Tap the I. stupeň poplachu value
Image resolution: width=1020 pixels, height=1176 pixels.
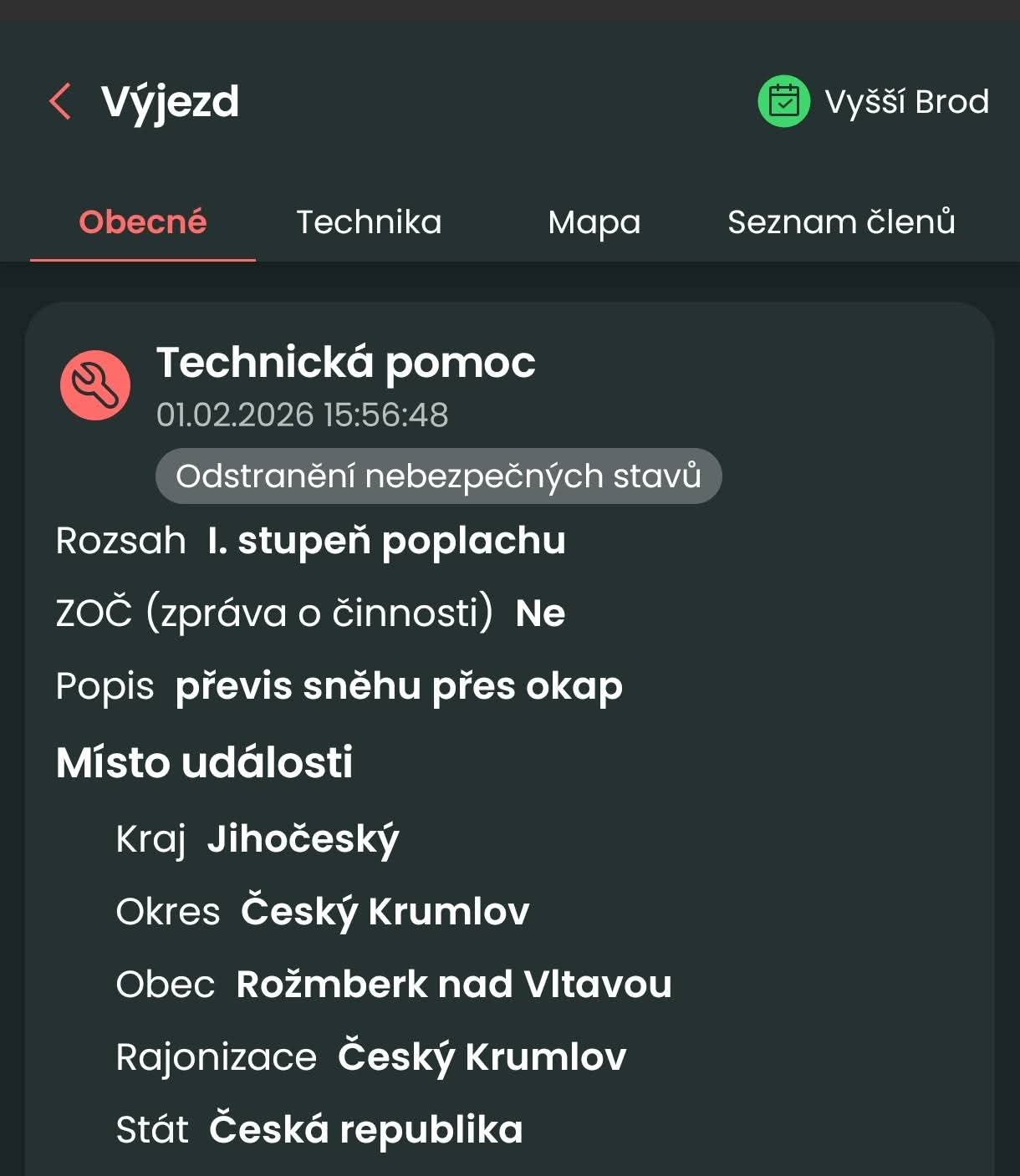386,541
